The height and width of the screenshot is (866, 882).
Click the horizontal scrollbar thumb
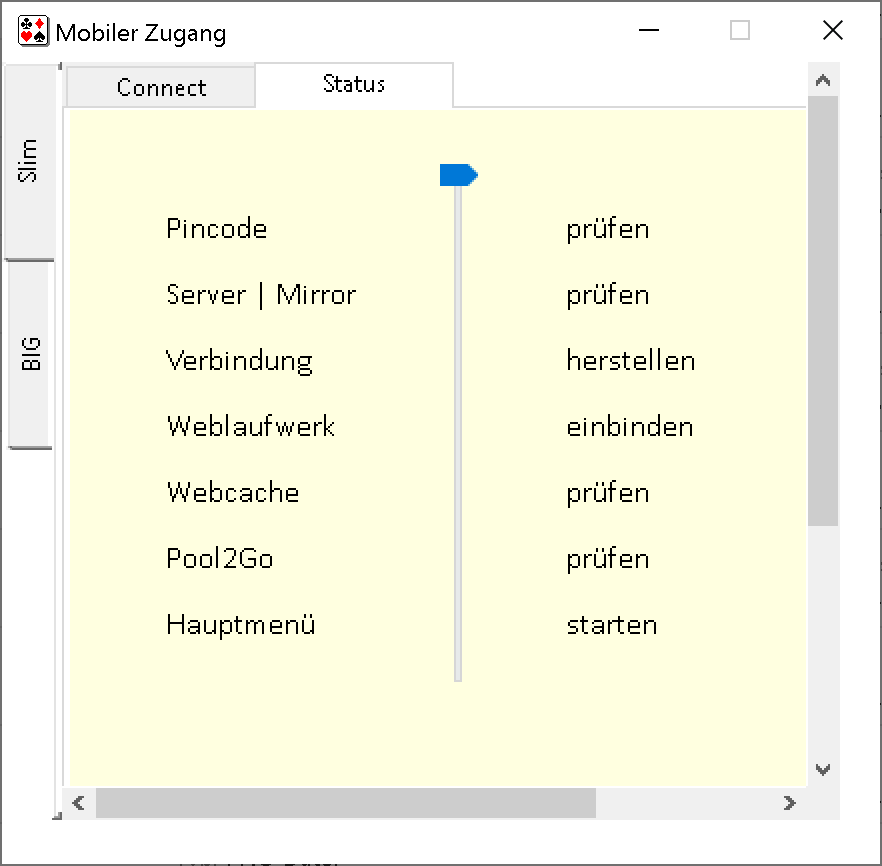click(345, 803)
